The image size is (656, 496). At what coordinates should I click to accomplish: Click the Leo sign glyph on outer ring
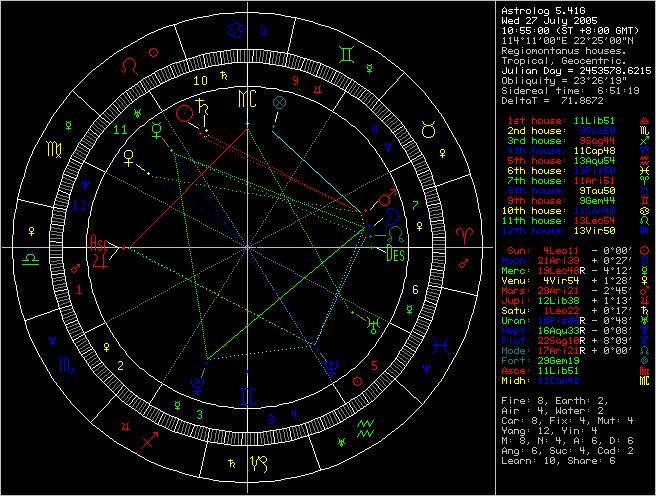point(132,67)
